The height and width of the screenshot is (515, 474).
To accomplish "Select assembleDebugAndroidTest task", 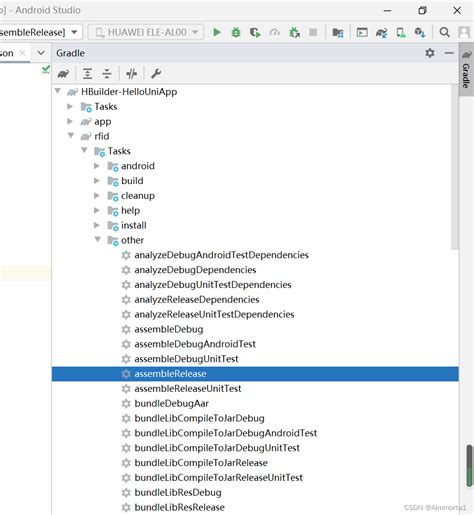I will [x=195, y=344].
